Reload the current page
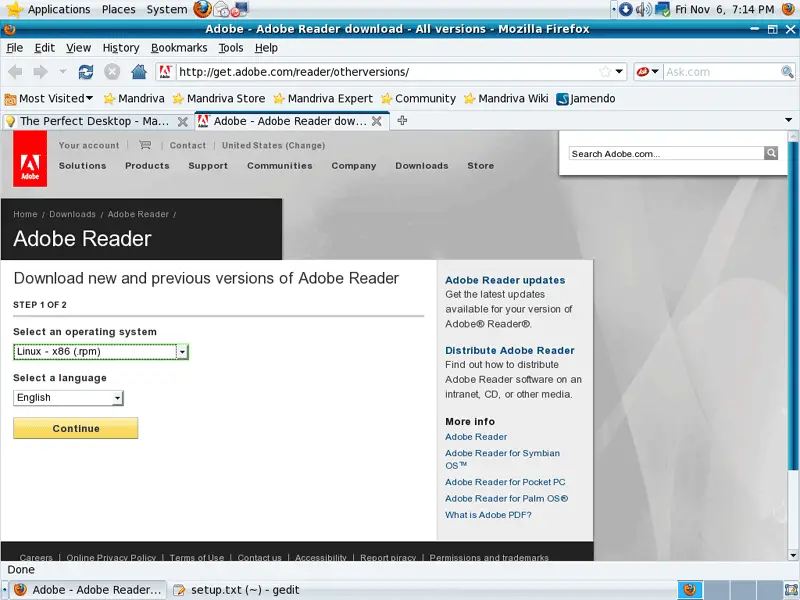Screen dimensions: 800x600 point(86,72)
